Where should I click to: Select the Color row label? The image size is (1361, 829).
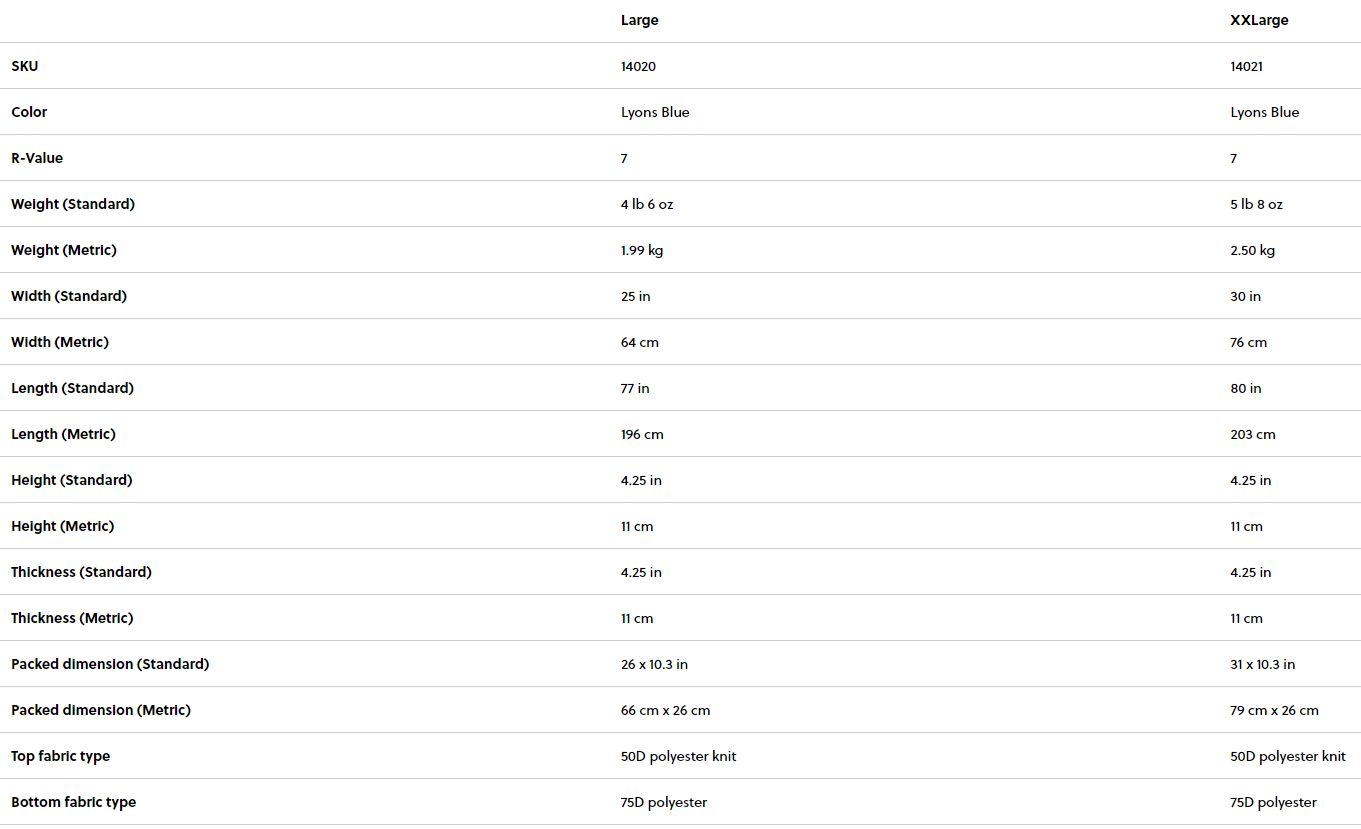click(29, 112)
